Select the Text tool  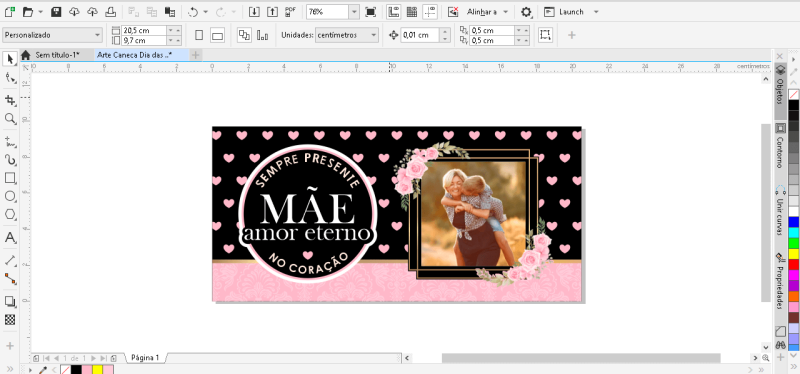pos(10,238)
